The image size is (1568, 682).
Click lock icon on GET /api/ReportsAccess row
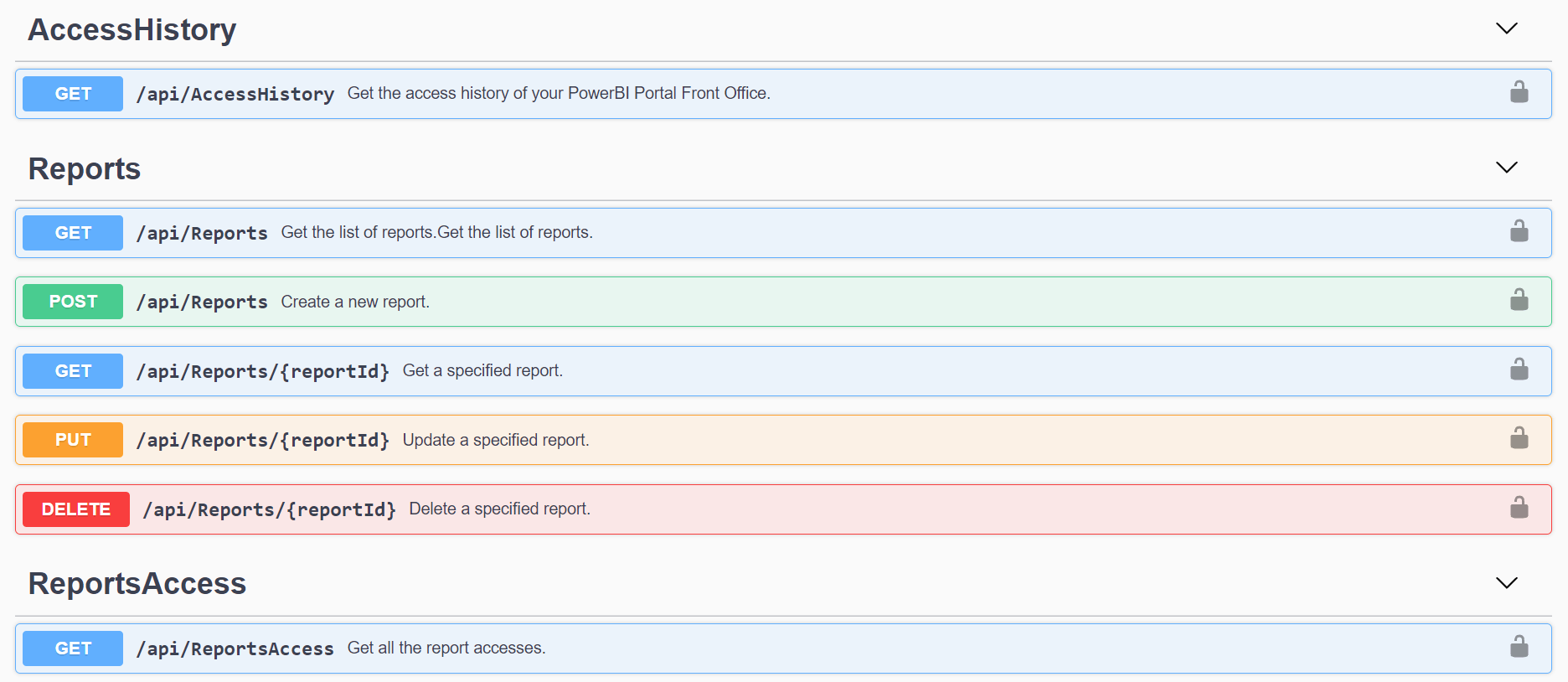click(x=1519, y=647)
